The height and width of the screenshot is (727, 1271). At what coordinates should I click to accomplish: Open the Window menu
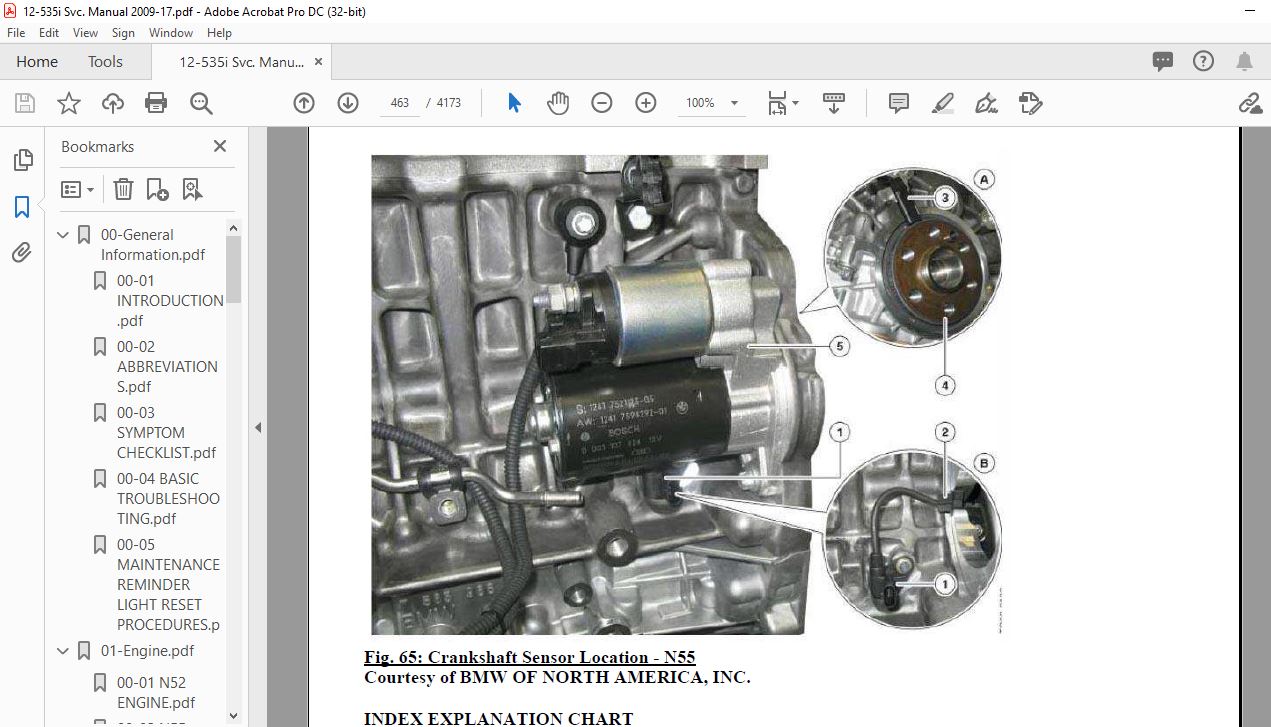(x=171, y=33)
